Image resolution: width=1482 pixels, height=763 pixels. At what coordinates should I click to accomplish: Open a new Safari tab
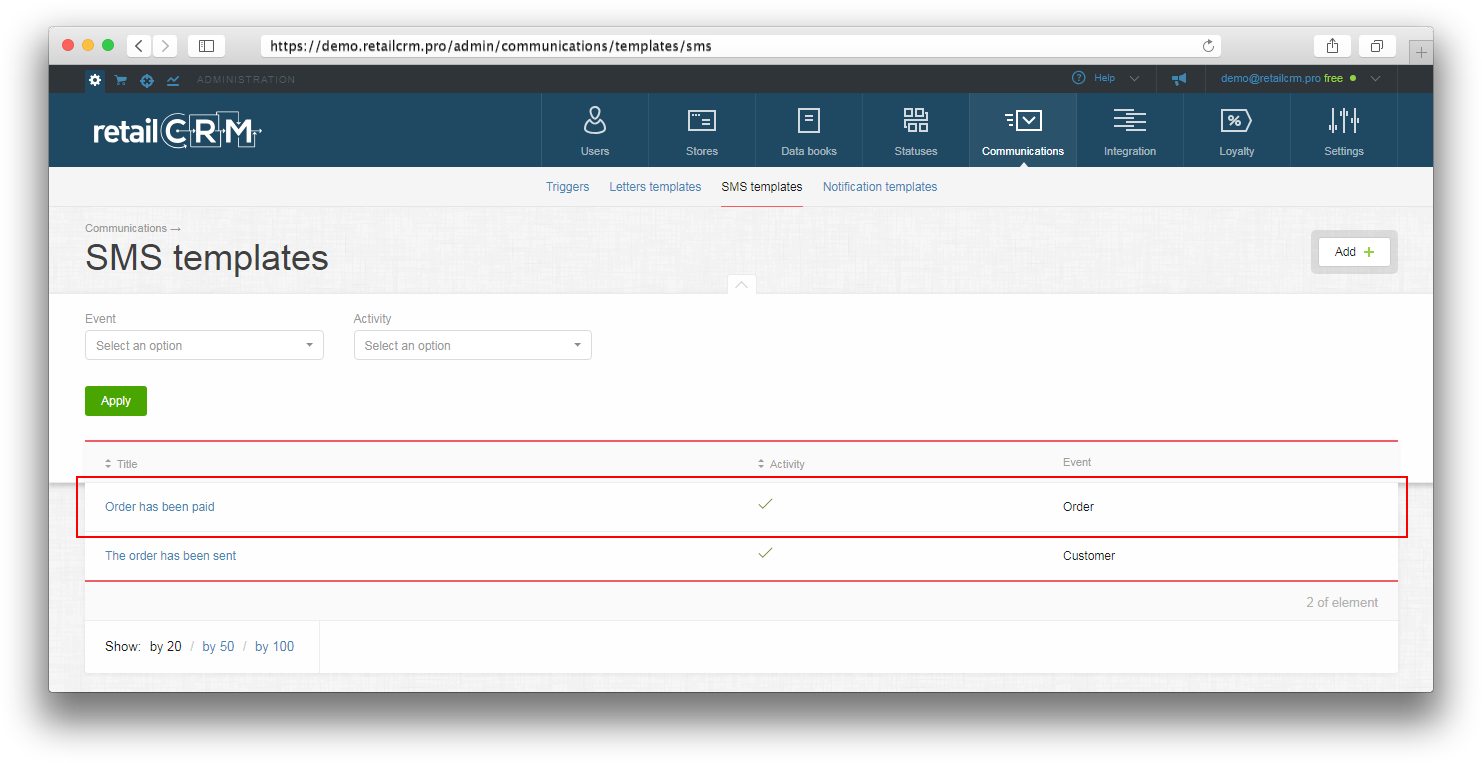tap(1421, 52)
